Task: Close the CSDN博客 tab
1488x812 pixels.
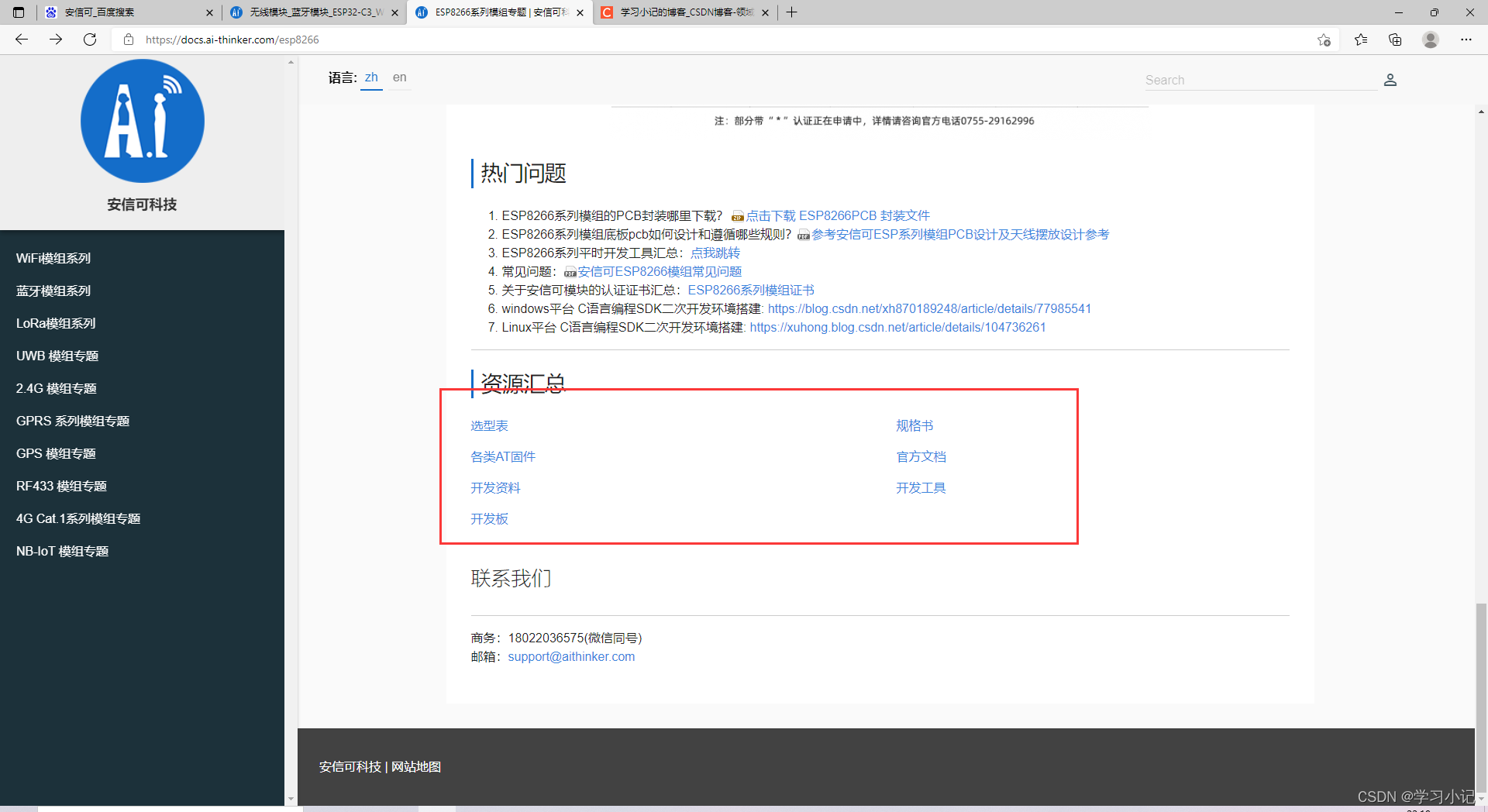Action: coord(765,12)
